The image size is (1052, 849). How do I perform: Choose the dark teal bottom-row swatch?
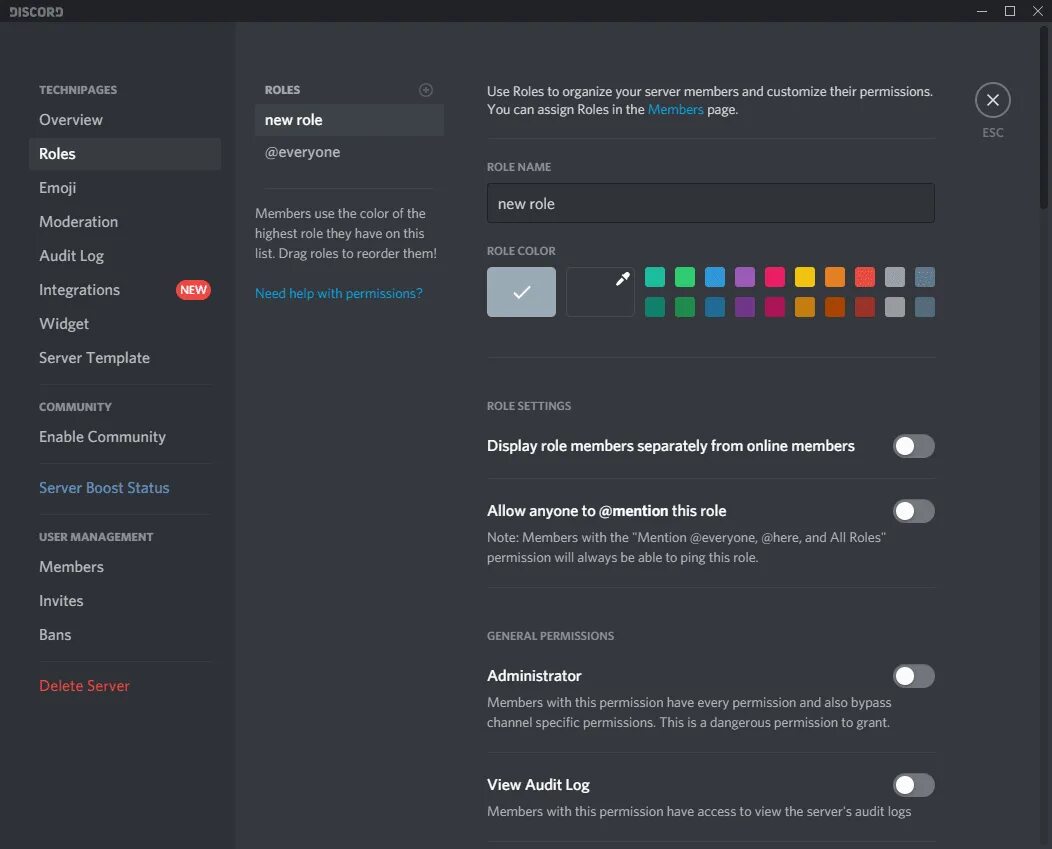click(655, 307)
